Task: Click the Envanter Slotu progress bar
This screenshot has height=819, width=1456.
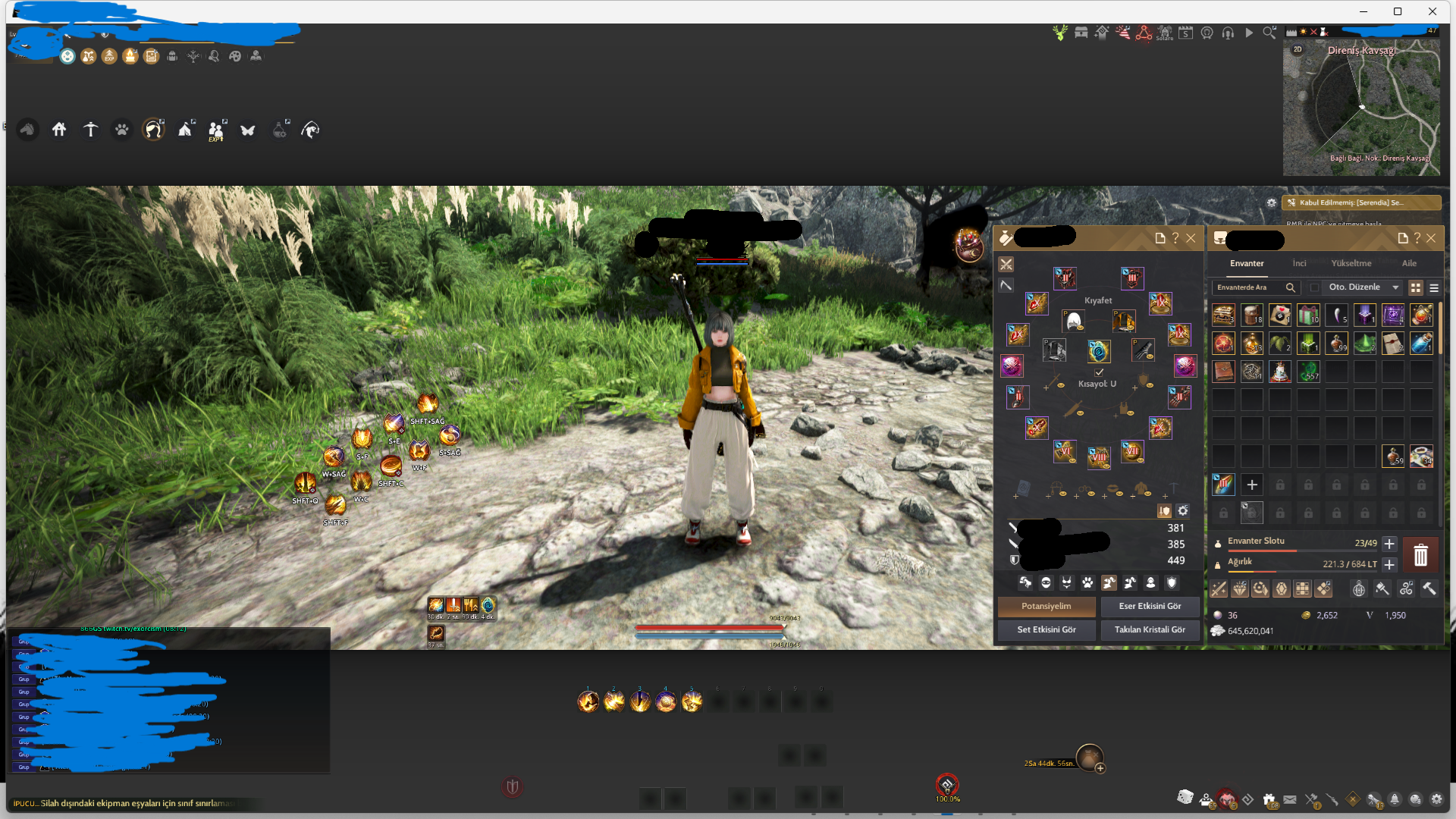Action: pos(1301,551)
